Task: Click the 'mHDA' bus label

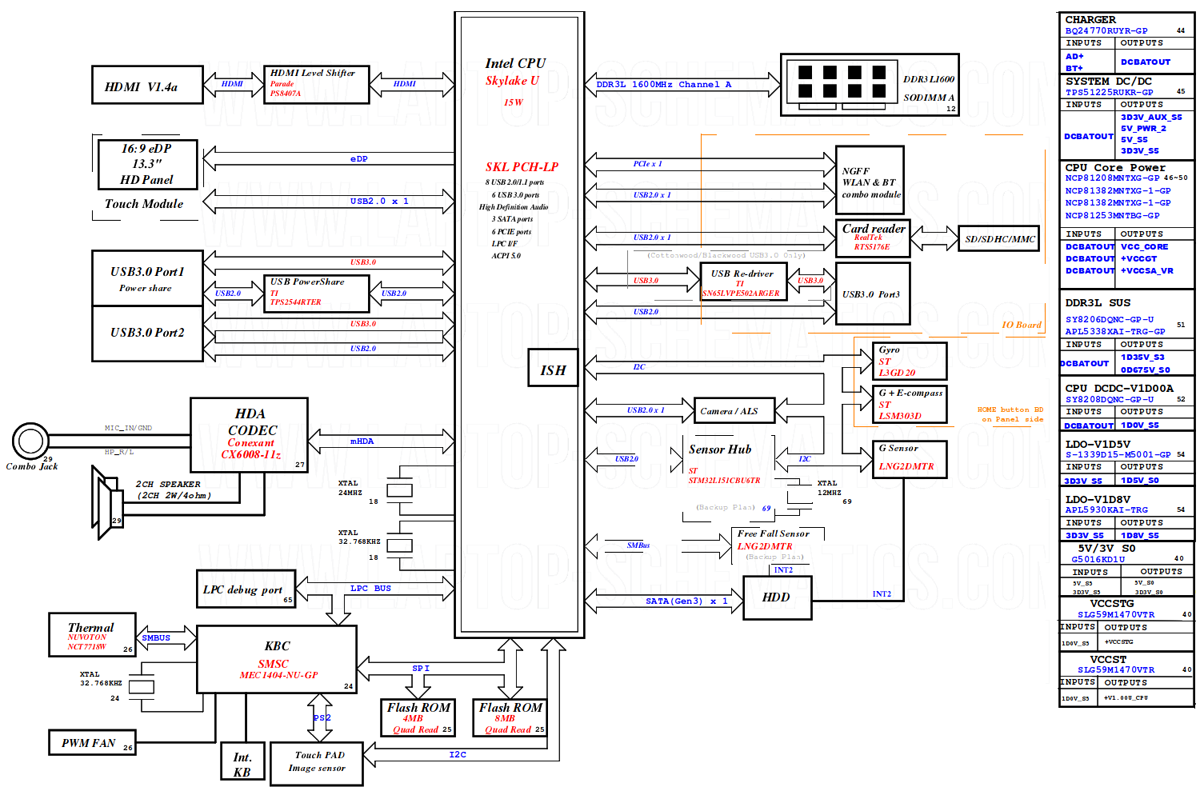Action: click(361, 440)
